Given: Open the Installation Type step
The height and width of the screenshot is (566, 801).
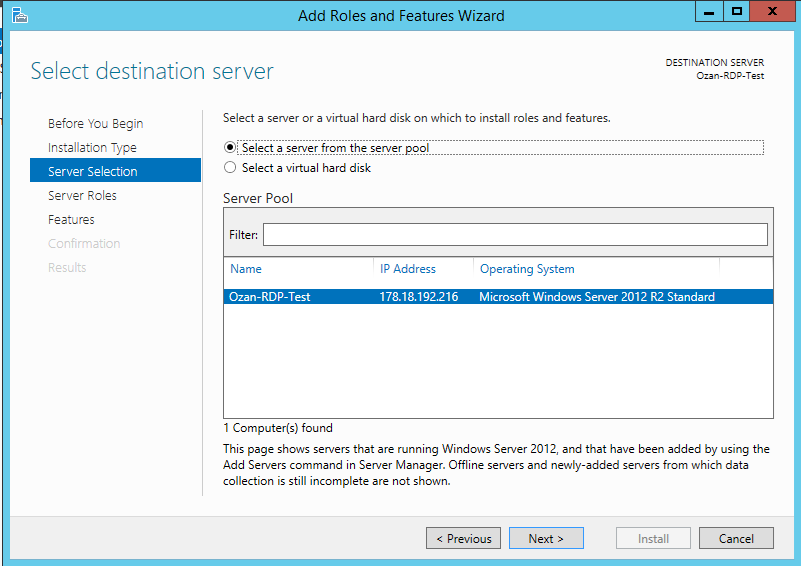Looking at the screenshot, I should point(92,148).
